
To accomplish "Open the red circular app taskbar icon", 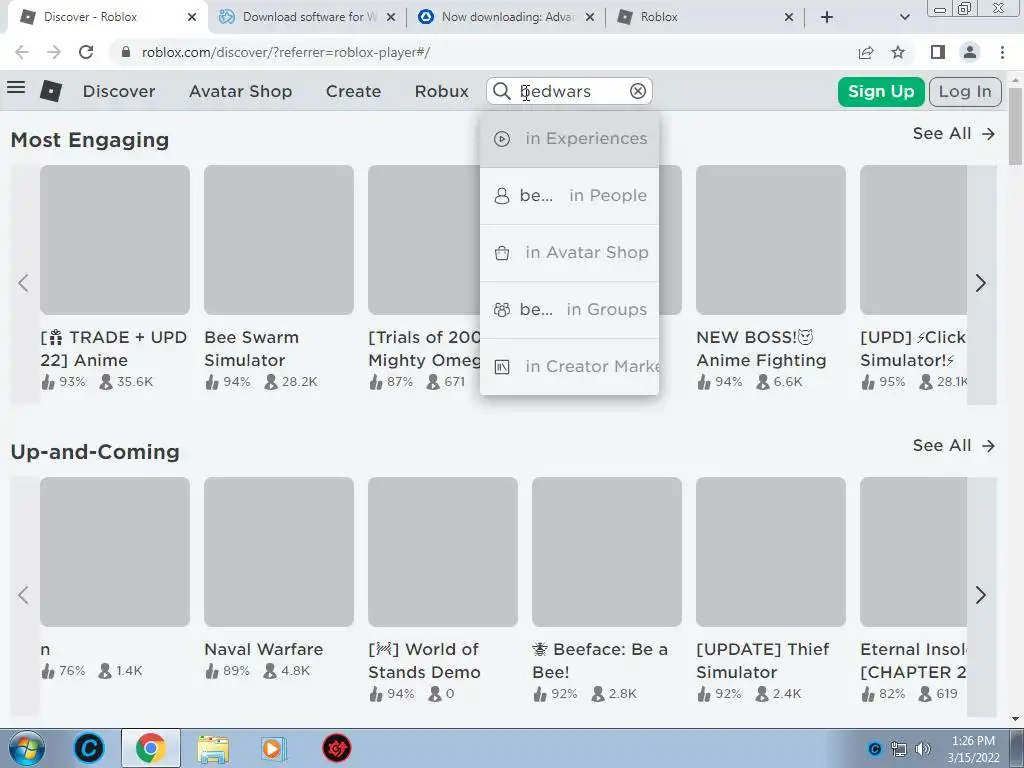I will tap(336, 748).
